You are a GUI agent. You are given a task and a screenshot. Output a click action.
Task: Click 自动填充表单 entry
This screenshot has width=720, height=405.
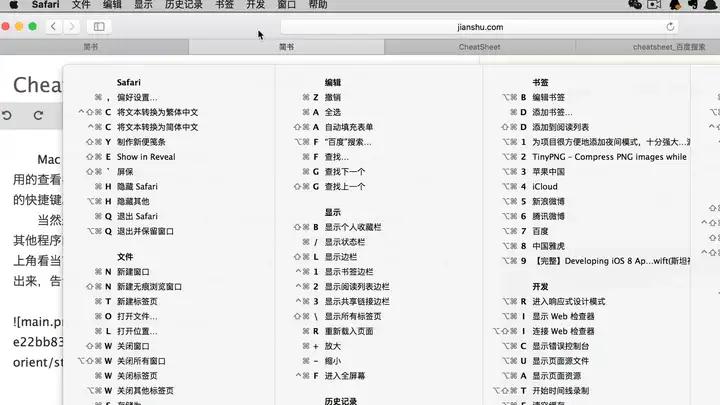pyautogui.click(x=349, y=127)
